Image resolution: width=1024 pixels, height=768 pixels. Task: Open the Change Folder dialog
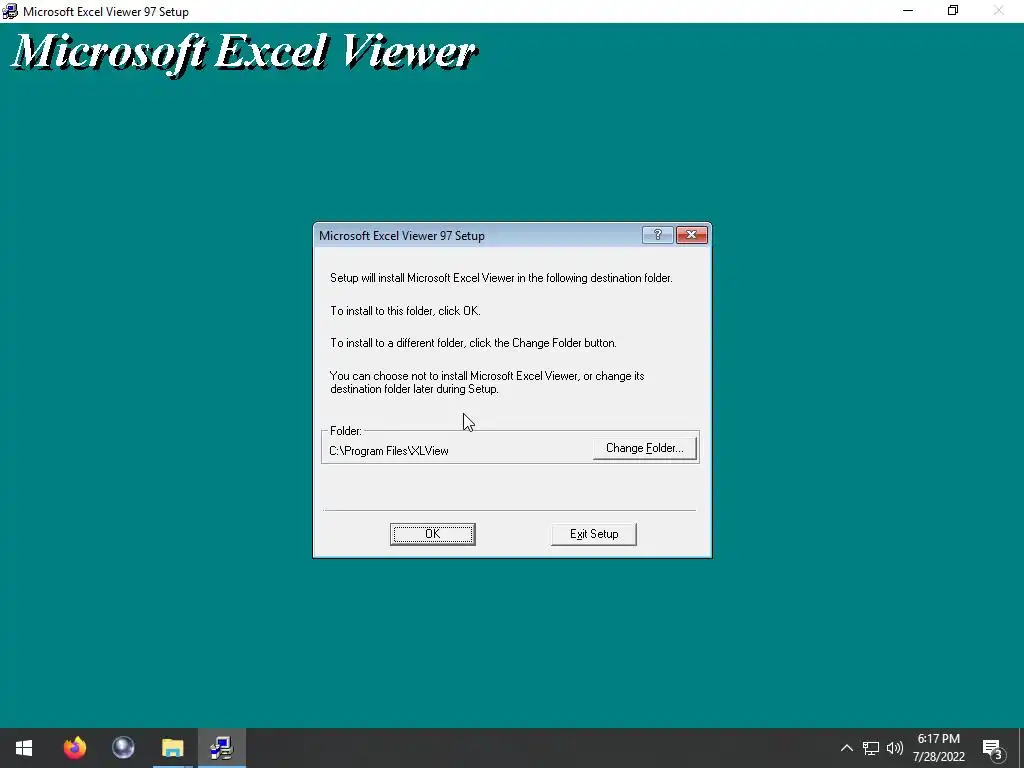pos(645,448)
